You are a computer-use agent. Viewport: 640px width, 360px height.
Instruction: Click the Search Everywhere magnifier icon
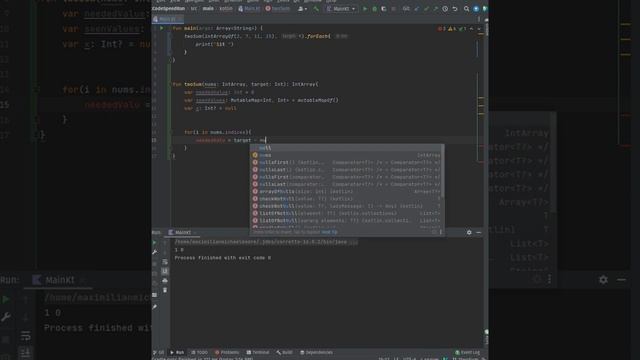tap(466, 9)
